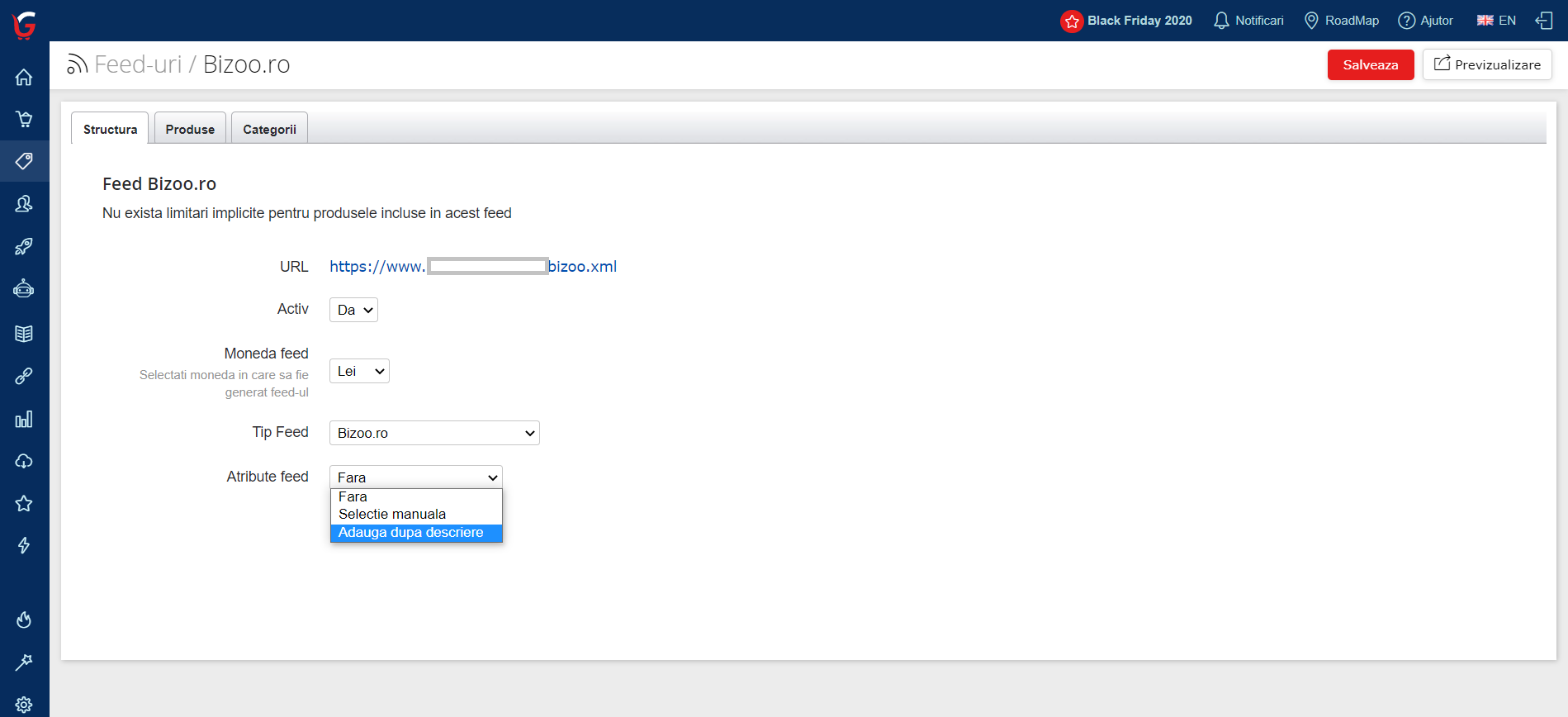Collapse the Atribute feed dropdown
1568x717 pixels.
(416, 477)
